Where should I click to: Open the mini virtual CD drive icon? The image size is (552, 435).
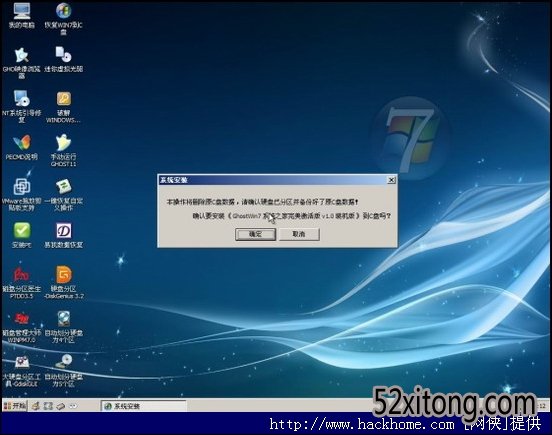pos(63,59)
